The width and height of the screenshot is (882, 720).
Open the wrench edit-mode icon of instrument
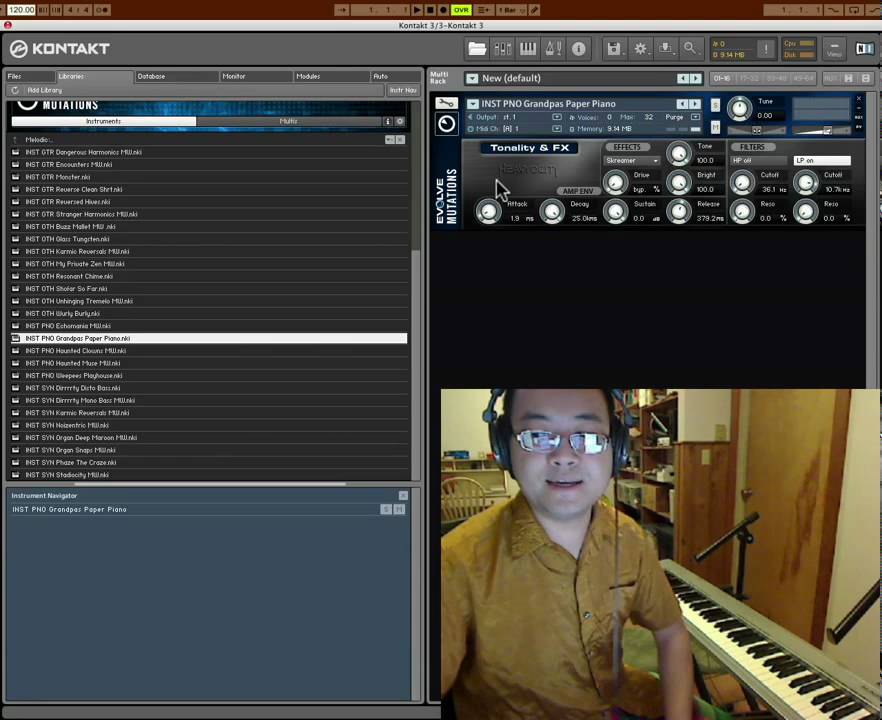tap(447, 103)
